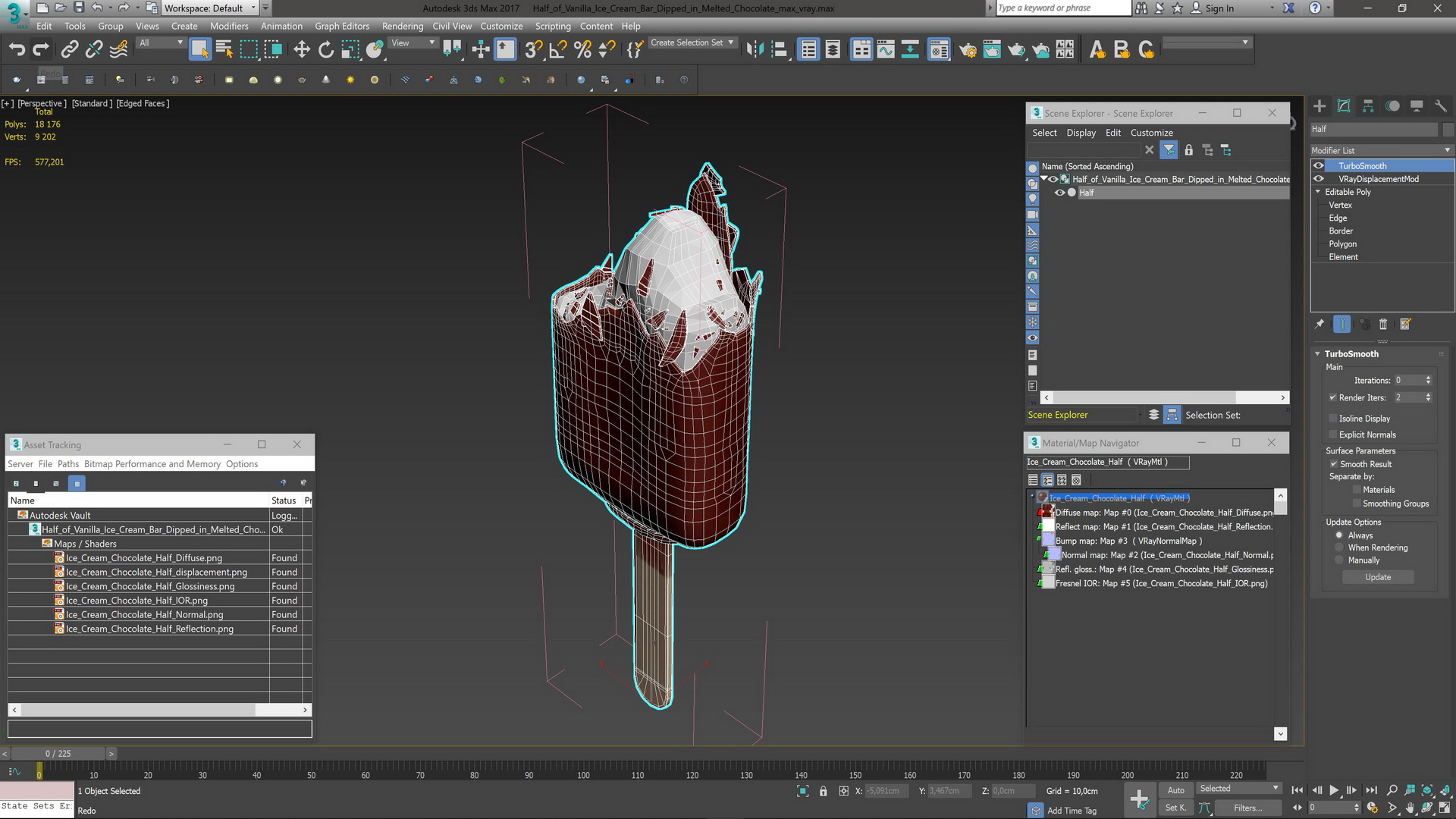
Task: Click Add Time Tag label
Action: click(1072, 811)
